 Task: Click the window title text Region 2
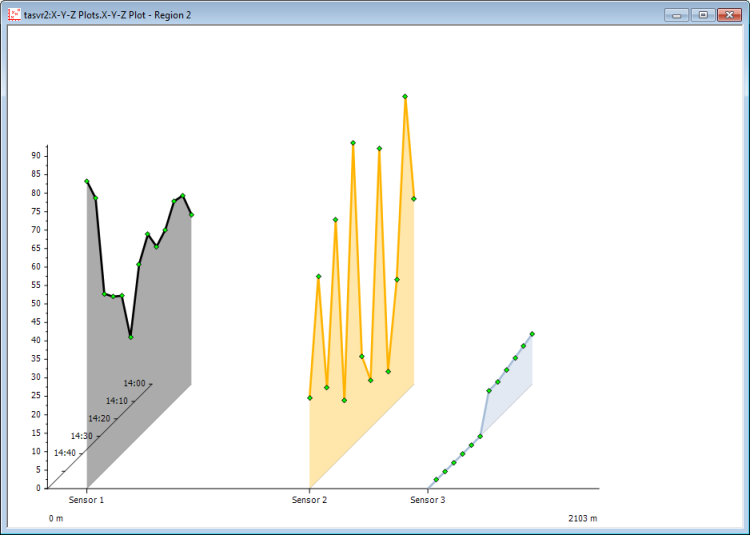point(172,15)
